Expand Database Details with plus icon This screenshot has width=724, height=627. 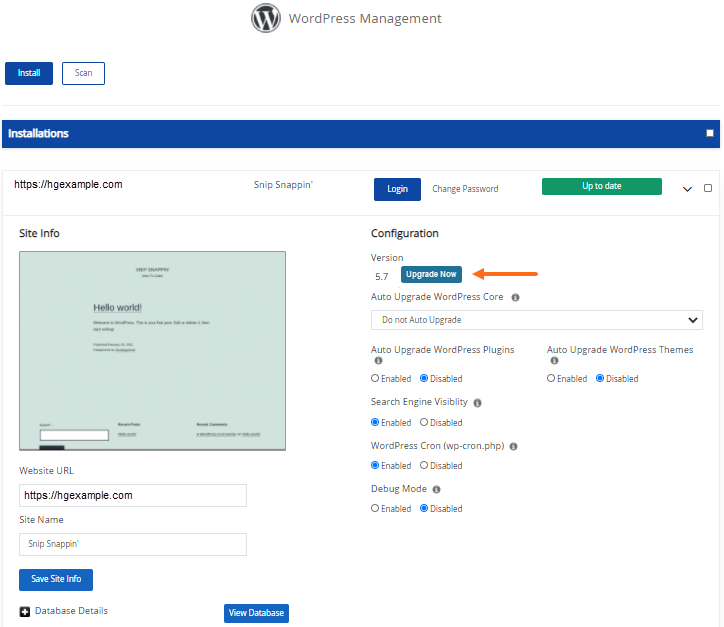(x=25, y=612)
